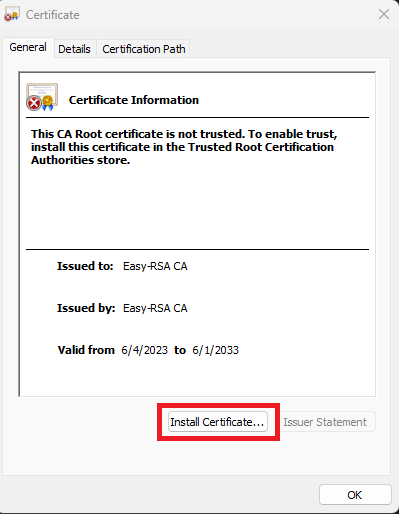399x514 pixels.
Task: Confirm the dialog with OK
Action: pyautogui.click(x=355, y=495)
